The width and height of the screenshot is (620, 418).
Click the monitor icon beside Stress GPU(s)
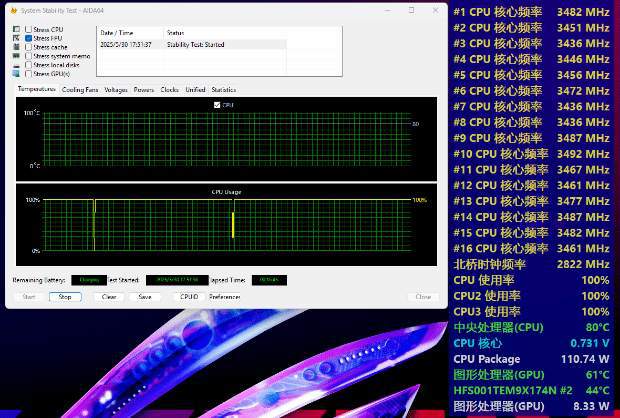[17, 74]
